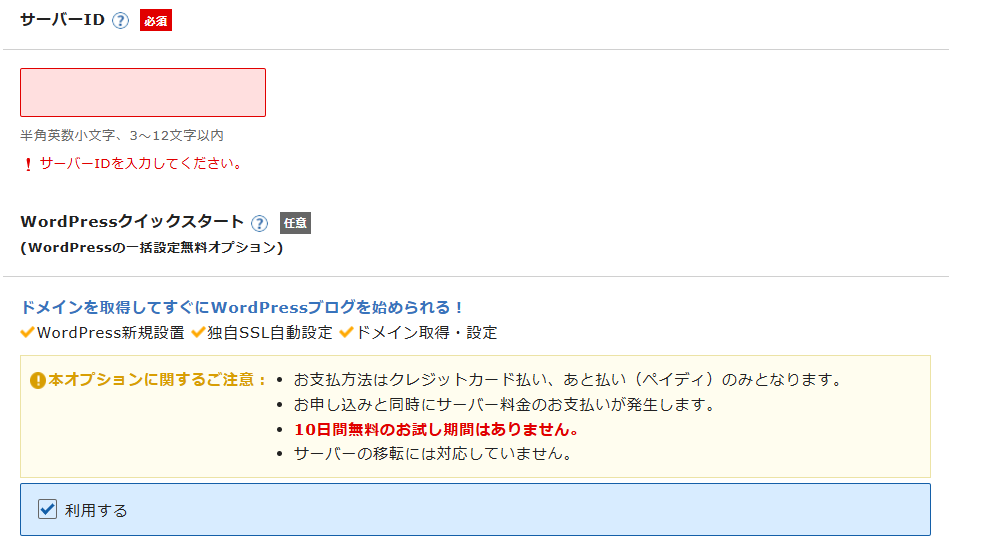Click the 本オプションに関するご注意 notice title
Viewport: 982px width, 552px height.
[158, 380]
